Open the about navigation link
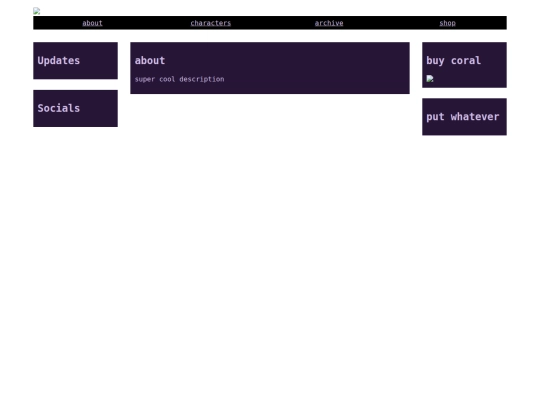Viewport: 540px width, 405px height. (x=92, y=23)
